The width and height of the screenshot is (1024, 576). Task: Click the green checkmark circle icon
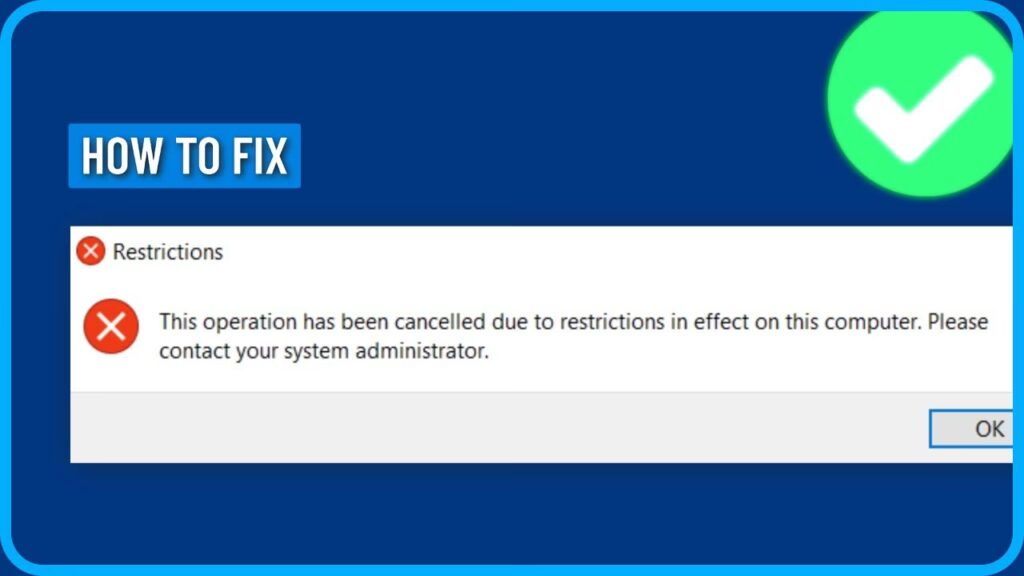pyautogui.click(x=922, y=101)
